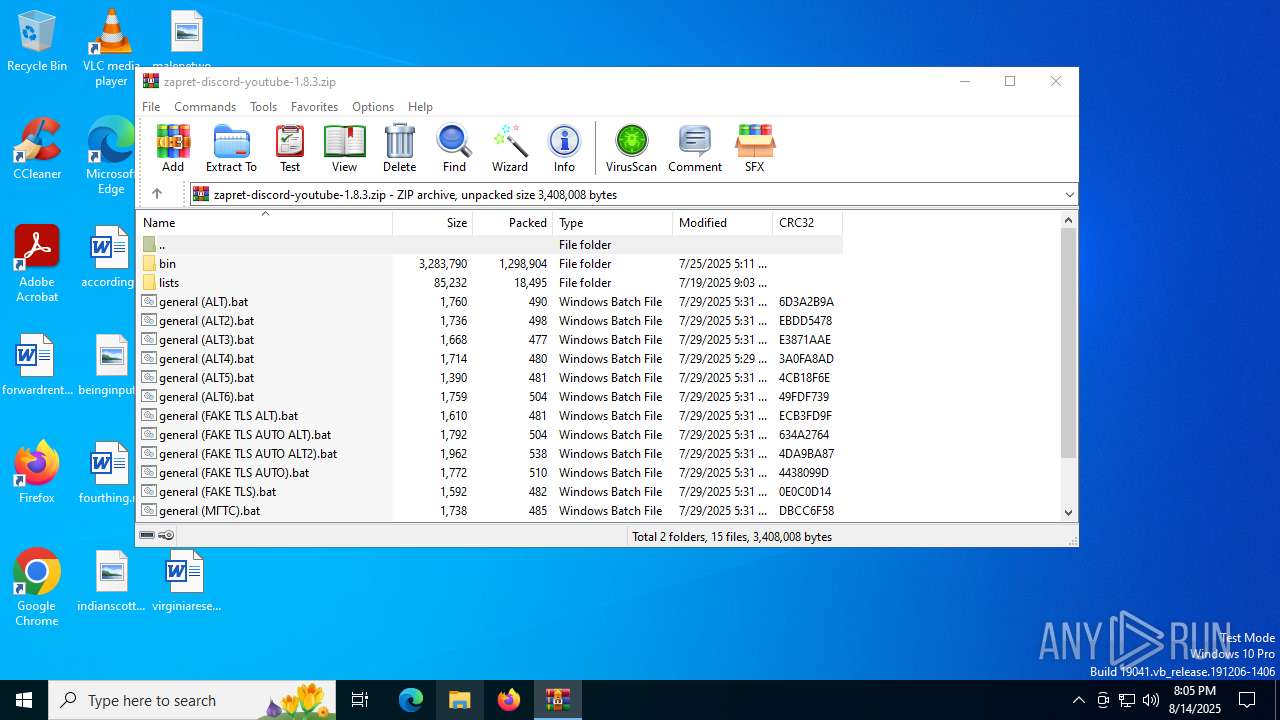Select general (FAKE TLS).bat file

(x=490, y=491)
